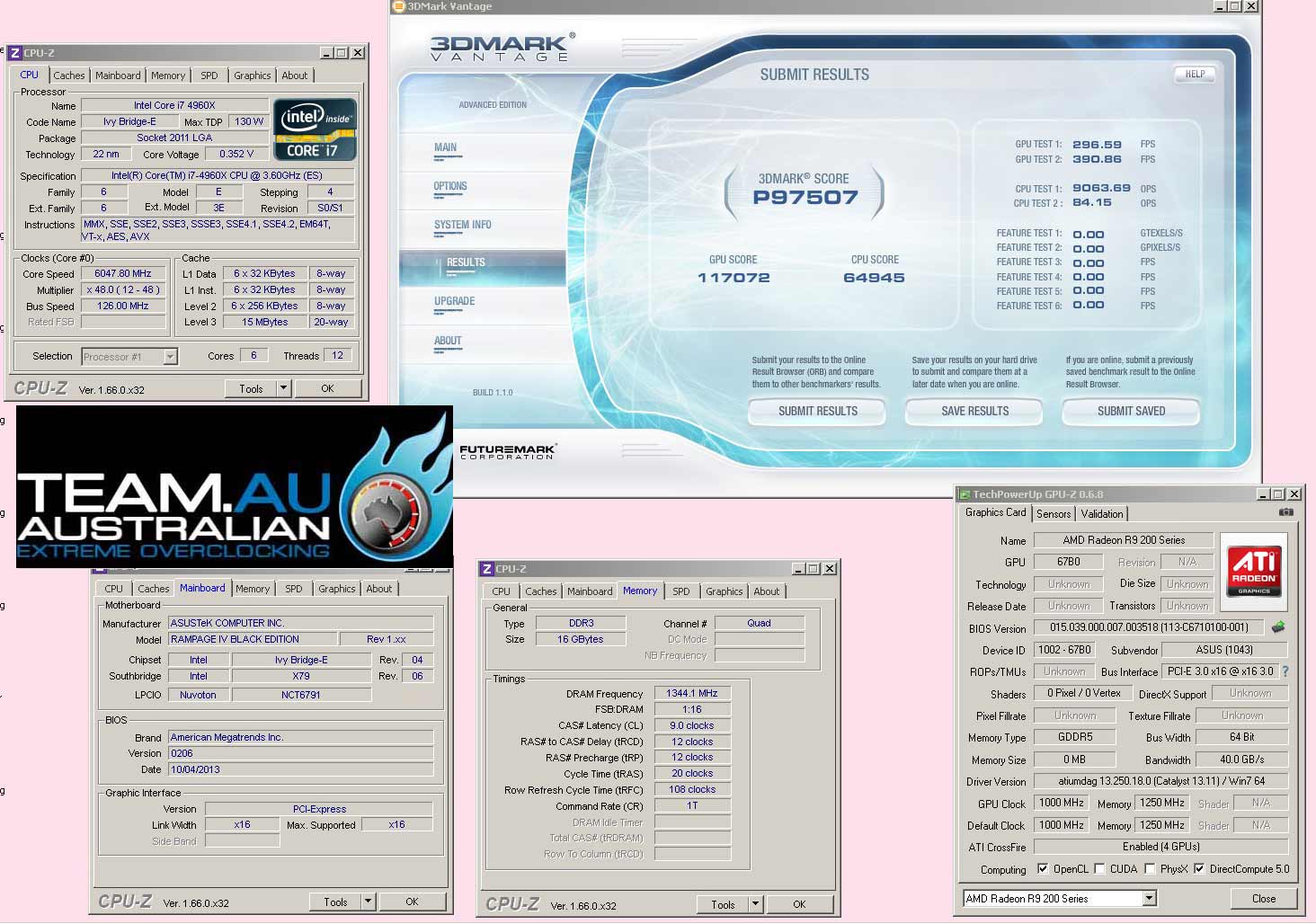Click the CPU-Z memory window title icon
This screenshot has width=1316, height=924.
click(487, 569)
